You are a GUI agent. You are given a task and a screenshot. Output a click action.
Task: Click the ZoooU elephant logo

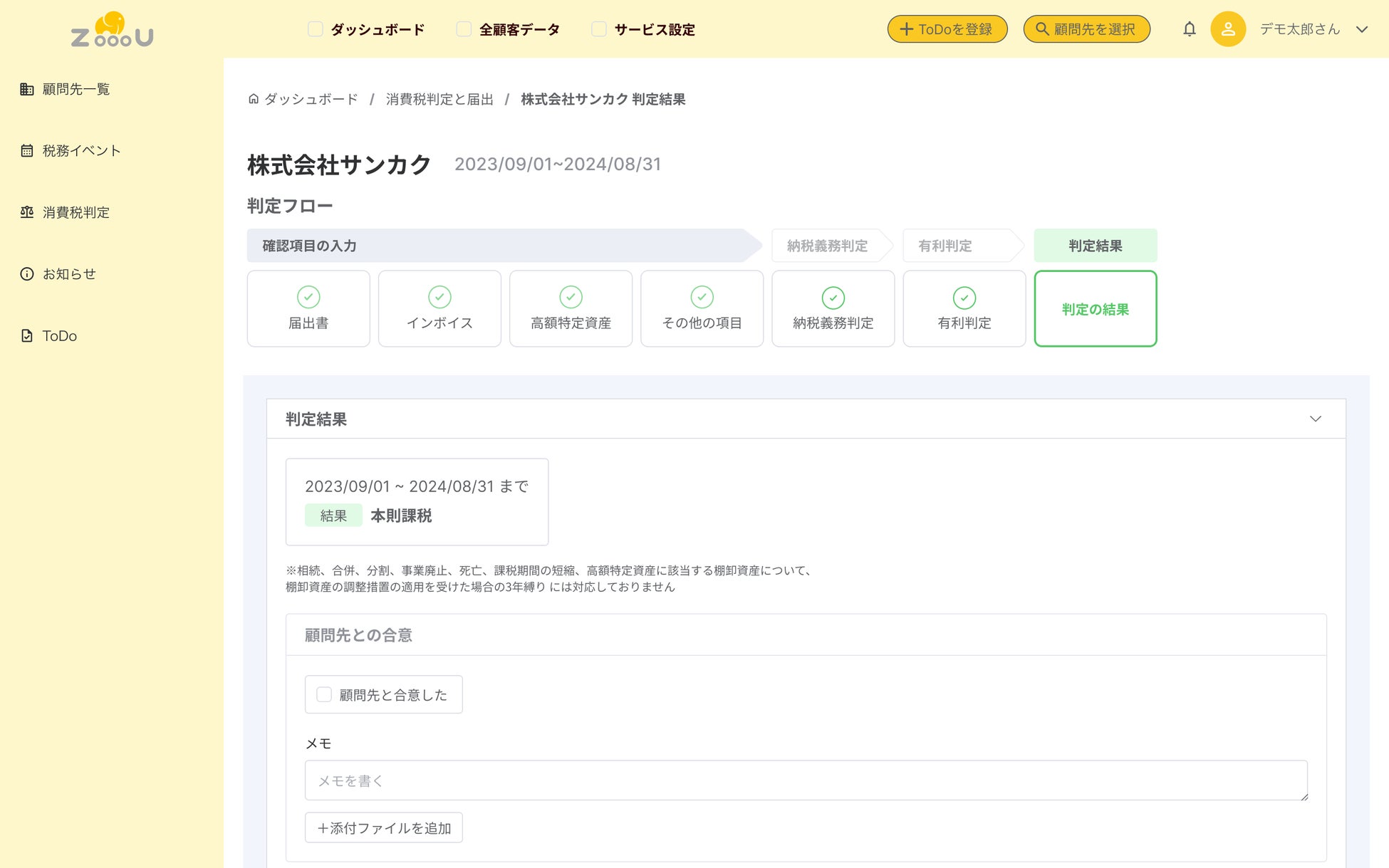tap(112, 29)
